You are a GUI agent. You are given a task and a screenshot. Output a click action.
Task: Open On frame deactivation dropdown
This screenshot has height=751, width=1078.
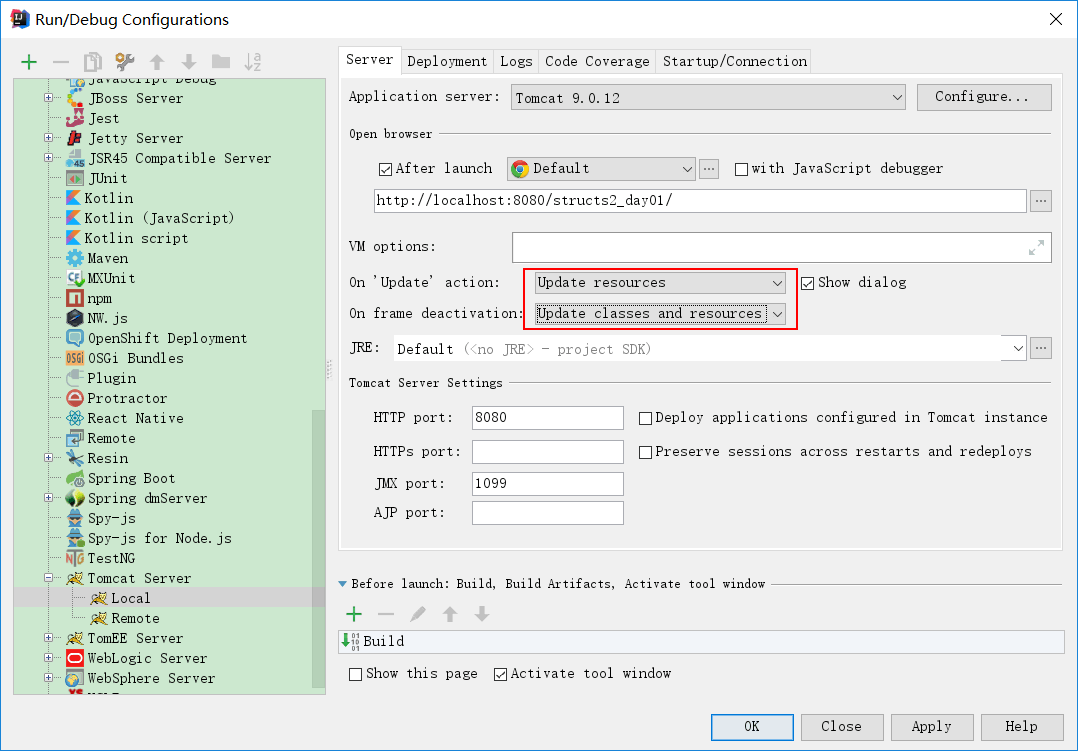660,314
